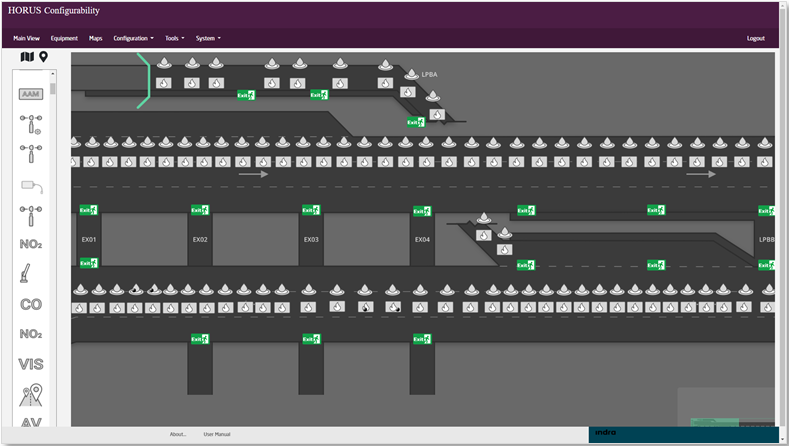This screenshot has width=789, height=446.
Task: Click the LPBB label on the map
Action: [767, 240]
